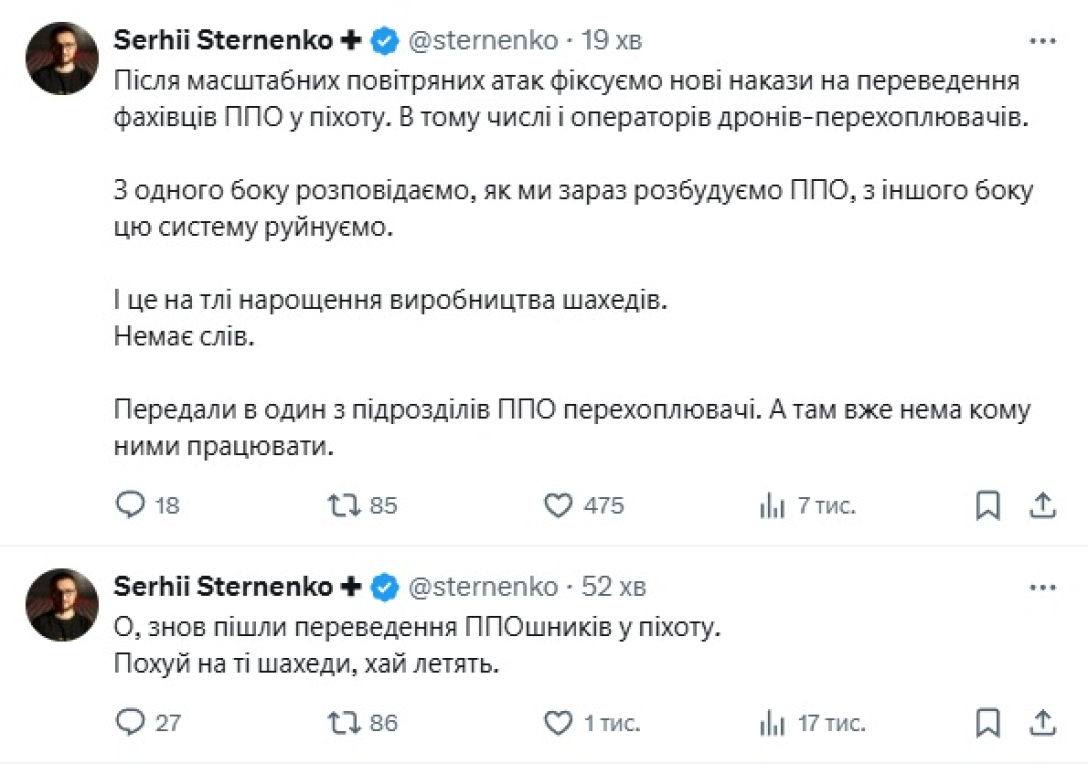Reply to the 52 хв tweet
Image resolution: width=1088 pixels, height=764 pixels.
point(132,722)
